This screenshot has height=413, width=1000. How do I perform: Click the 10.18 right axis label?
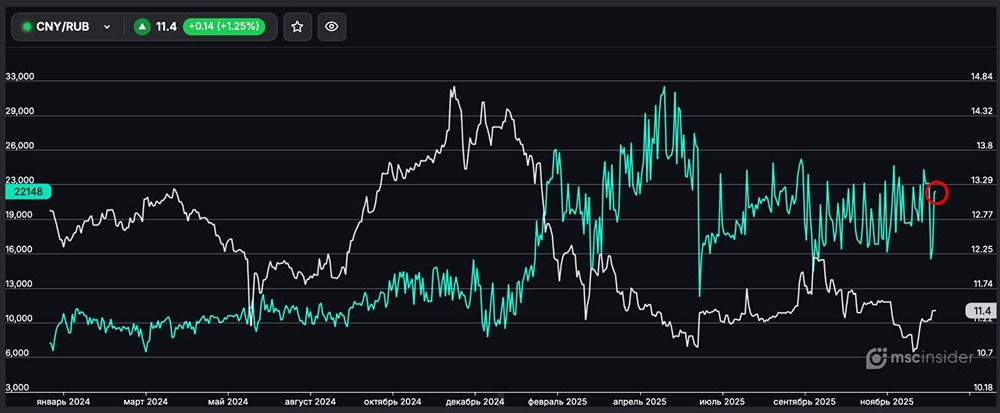pos(981,388)
